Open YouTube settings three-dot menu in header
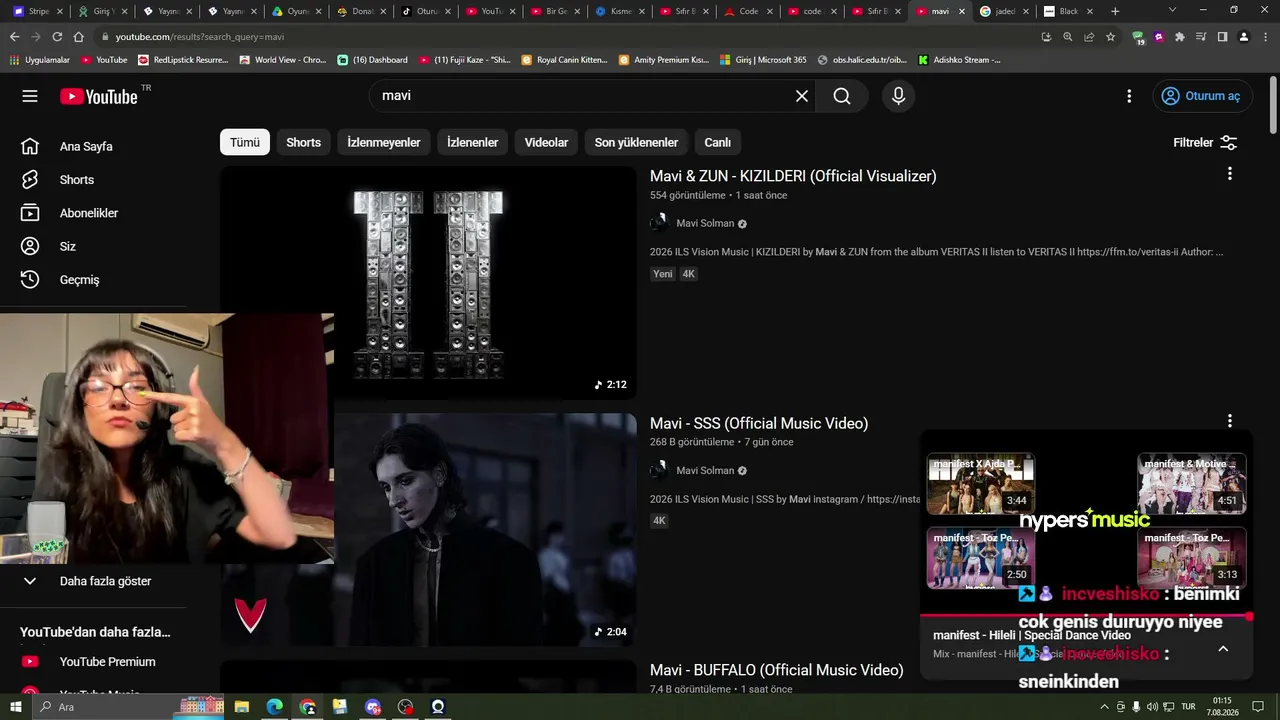This screenshot has height=720, width=1280. coord(1129,96)
